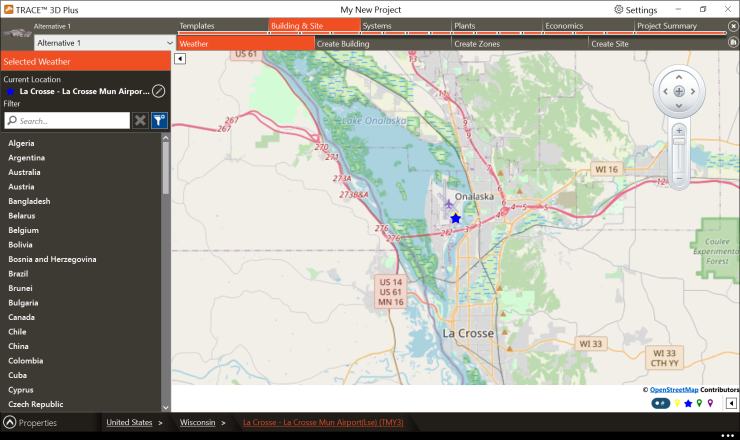Clear the filter with the X icon
Viewport: 740px width, 440px height.
(140, 120)
